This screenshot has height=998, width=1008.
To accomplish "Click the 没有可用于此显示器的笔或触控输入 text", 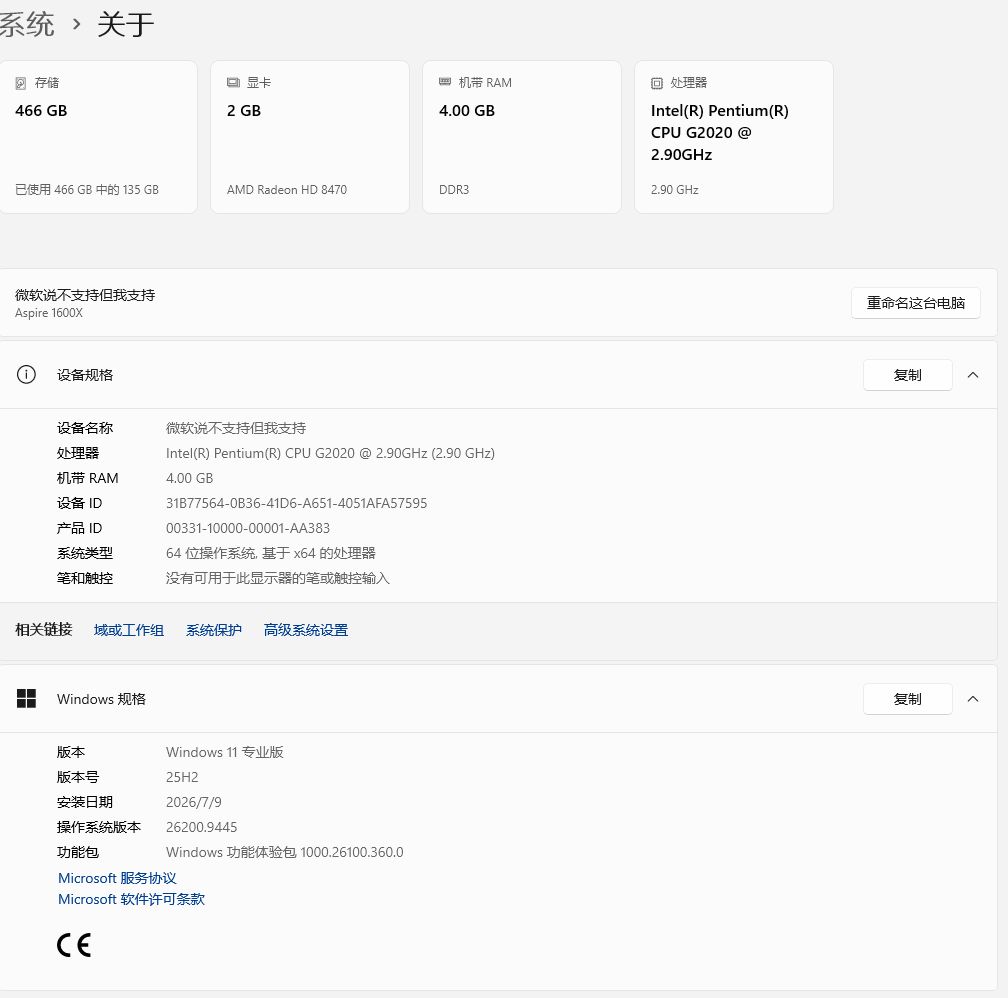I will click(278, 578).
